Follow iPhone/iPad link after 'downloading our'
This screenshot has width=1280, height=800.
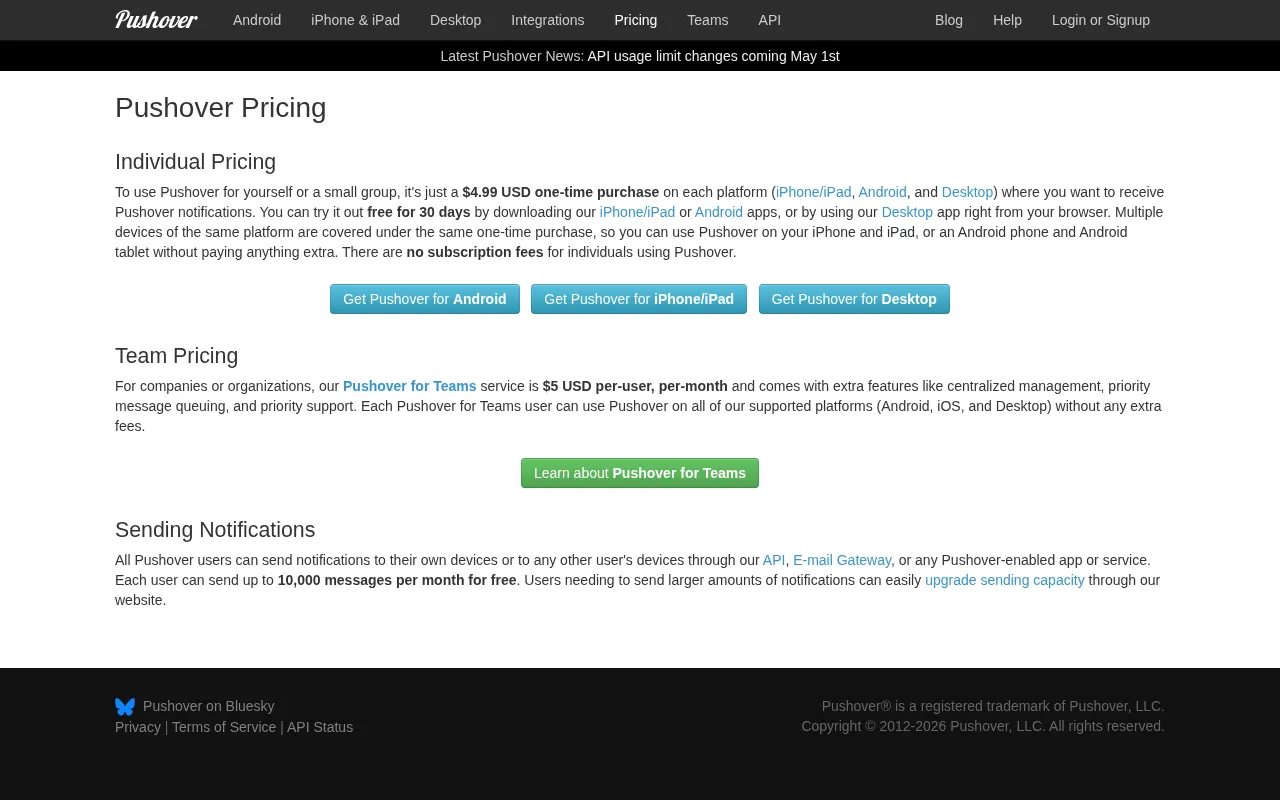(637, 212)
